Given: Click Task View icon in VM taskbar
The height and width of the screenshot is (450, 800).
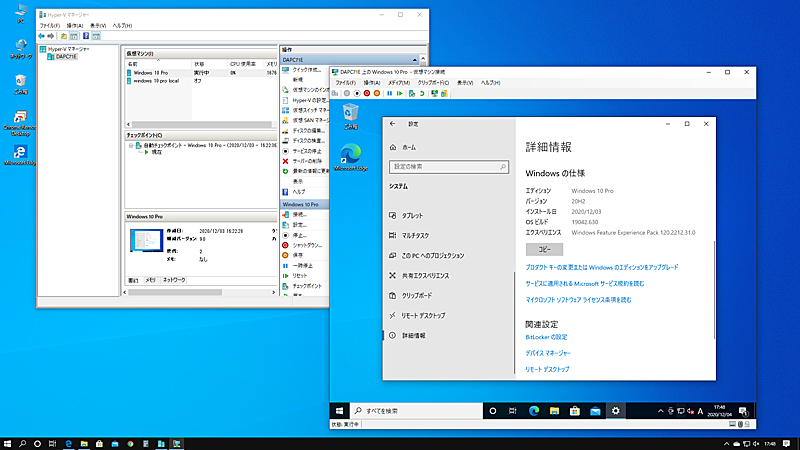Looking at the screenshot, I should click(x=513, y=411).
